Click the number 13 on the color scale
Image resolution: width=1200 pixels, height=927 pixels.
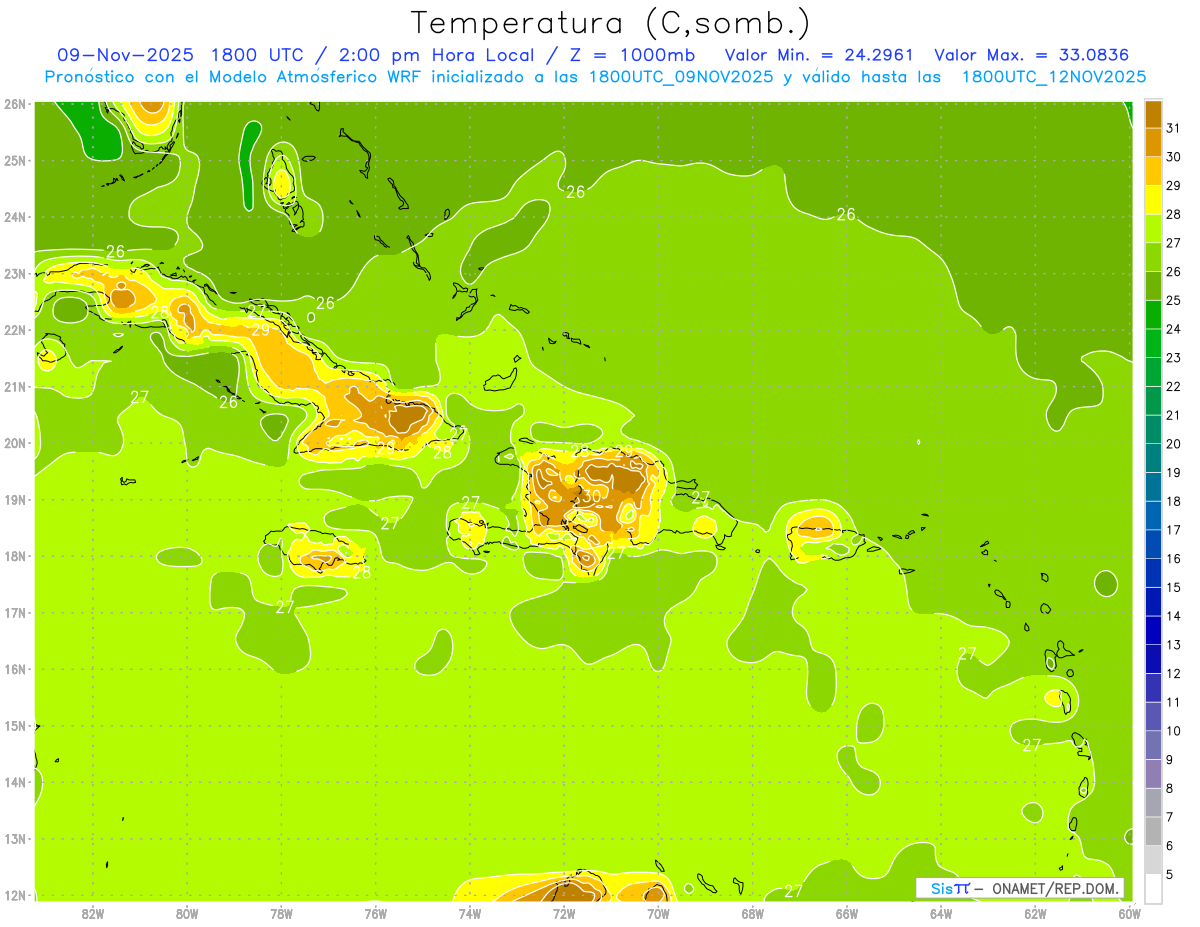tap(1173, 645)
